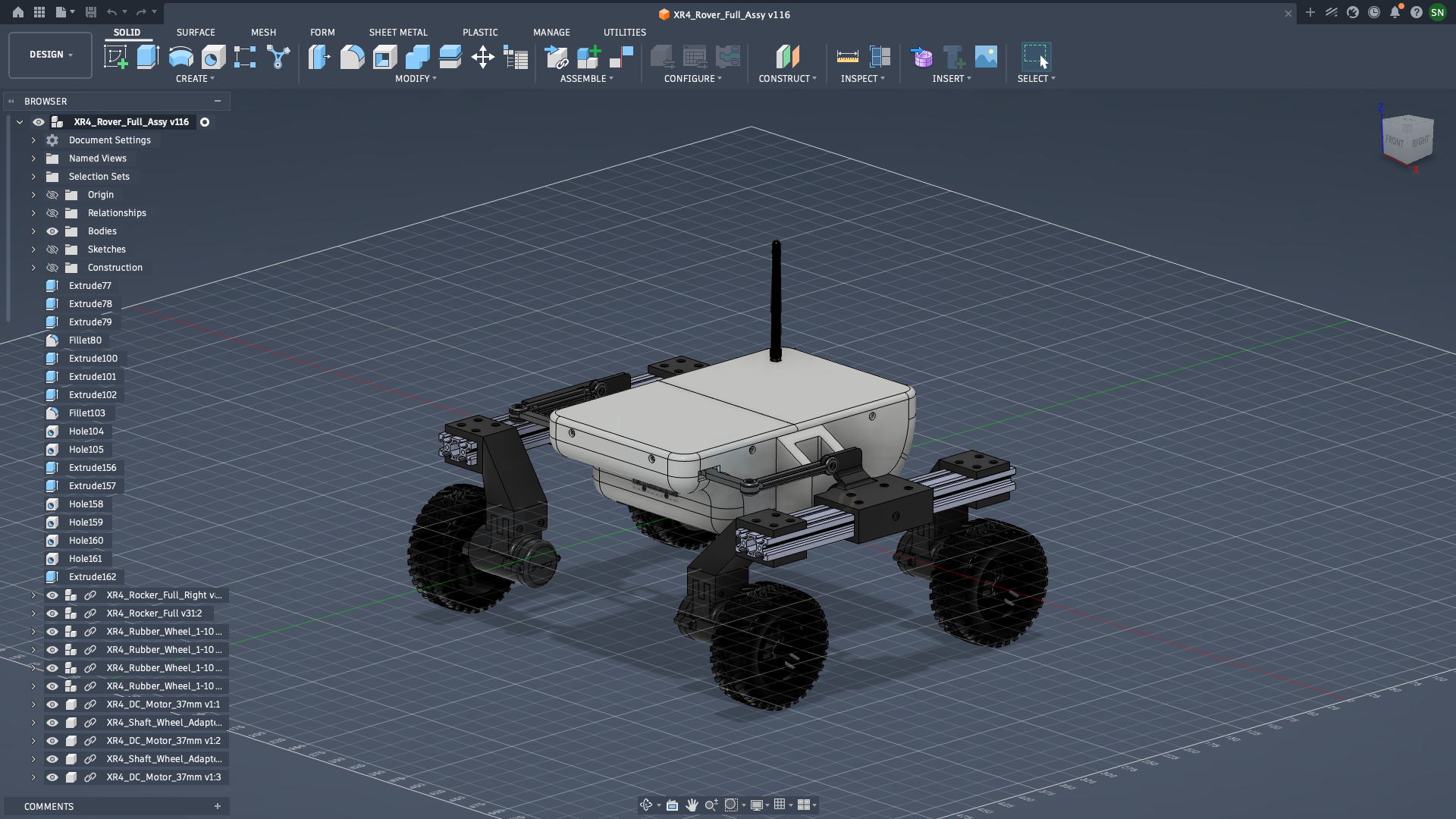The height and width of the screenshot is (819, 1456).
Task: Toggle Relationships folder visibility
Action: click(52, 213)
